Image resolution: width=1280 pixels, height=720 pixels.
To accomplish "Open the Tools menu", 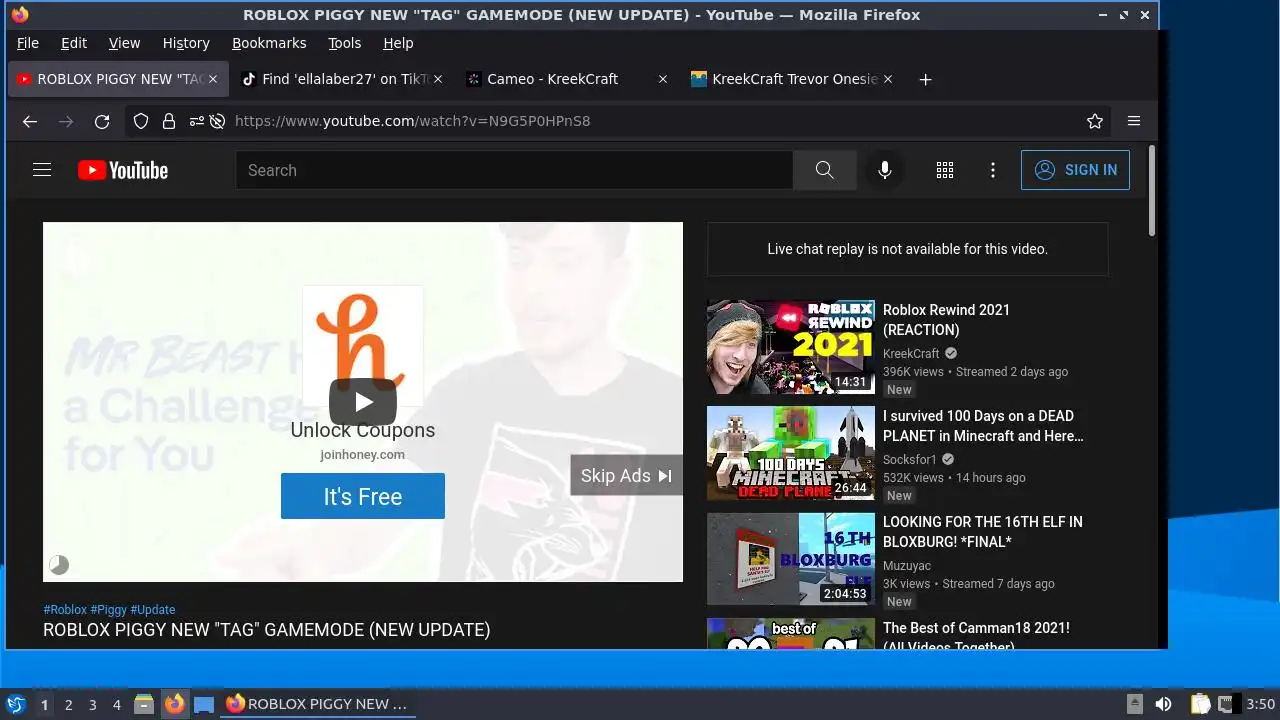I will click(x=345, y=43).
